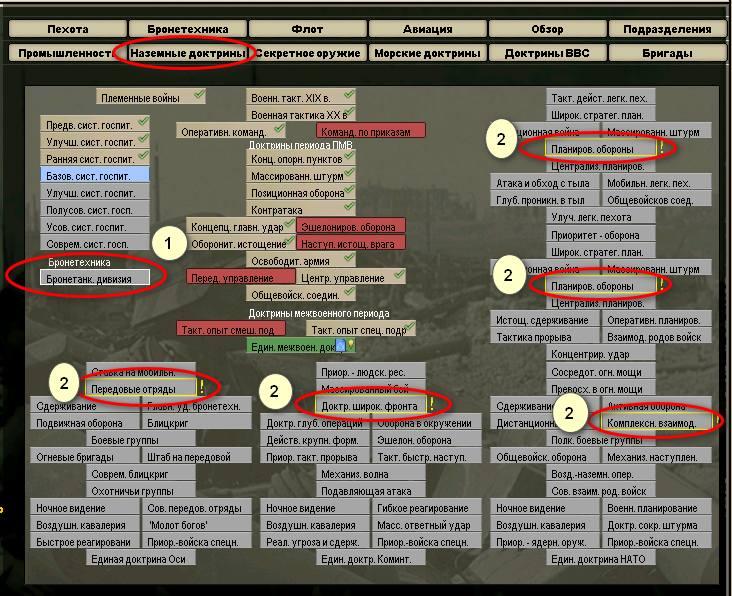Click the green checkmark on Племенные войны

click(x=199, y=95)
